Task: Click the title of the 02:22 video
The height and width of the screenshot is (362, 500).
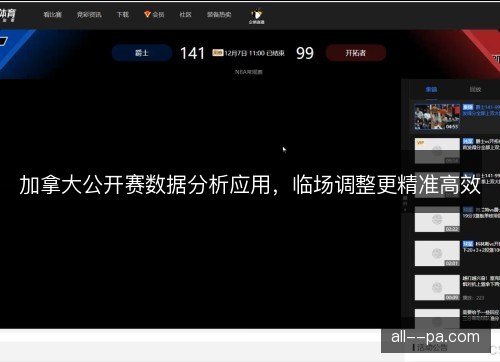Action: pyautogui.click(x=481, y=213)
